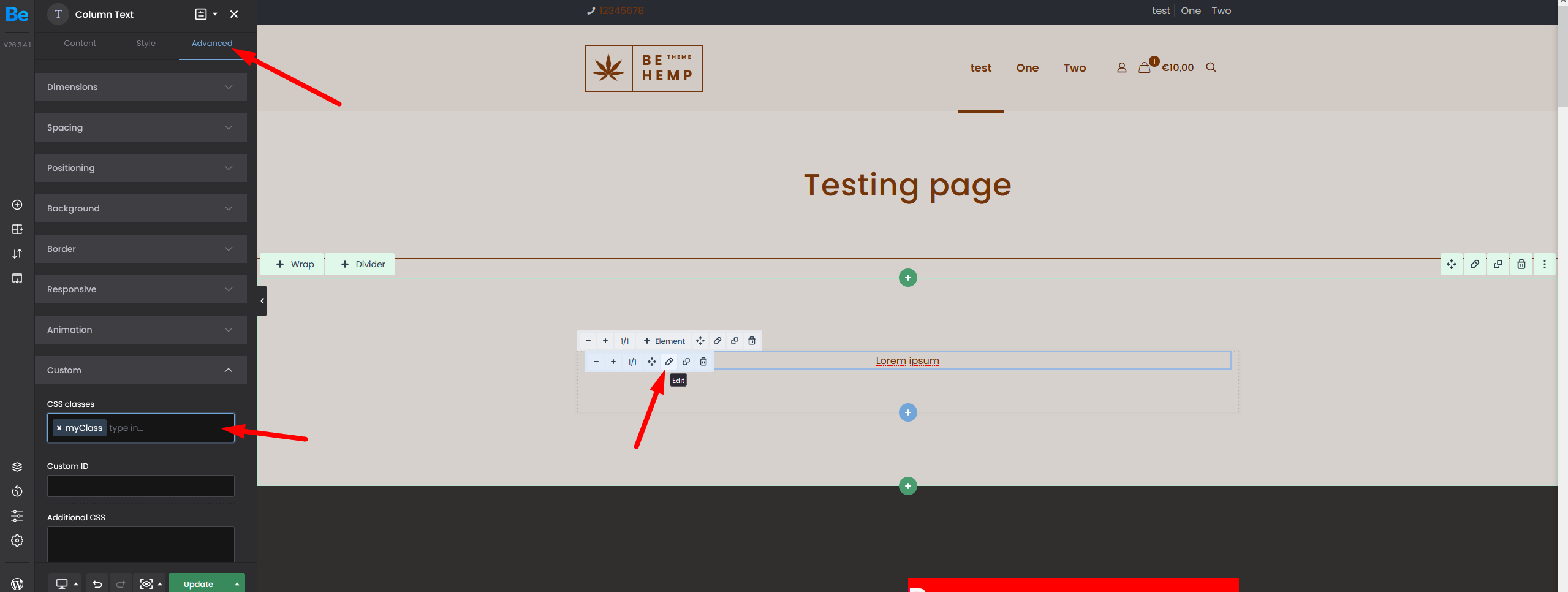1568x592 pixels.
Task: Click the section clone icon at right
Action: [1498, 264]
